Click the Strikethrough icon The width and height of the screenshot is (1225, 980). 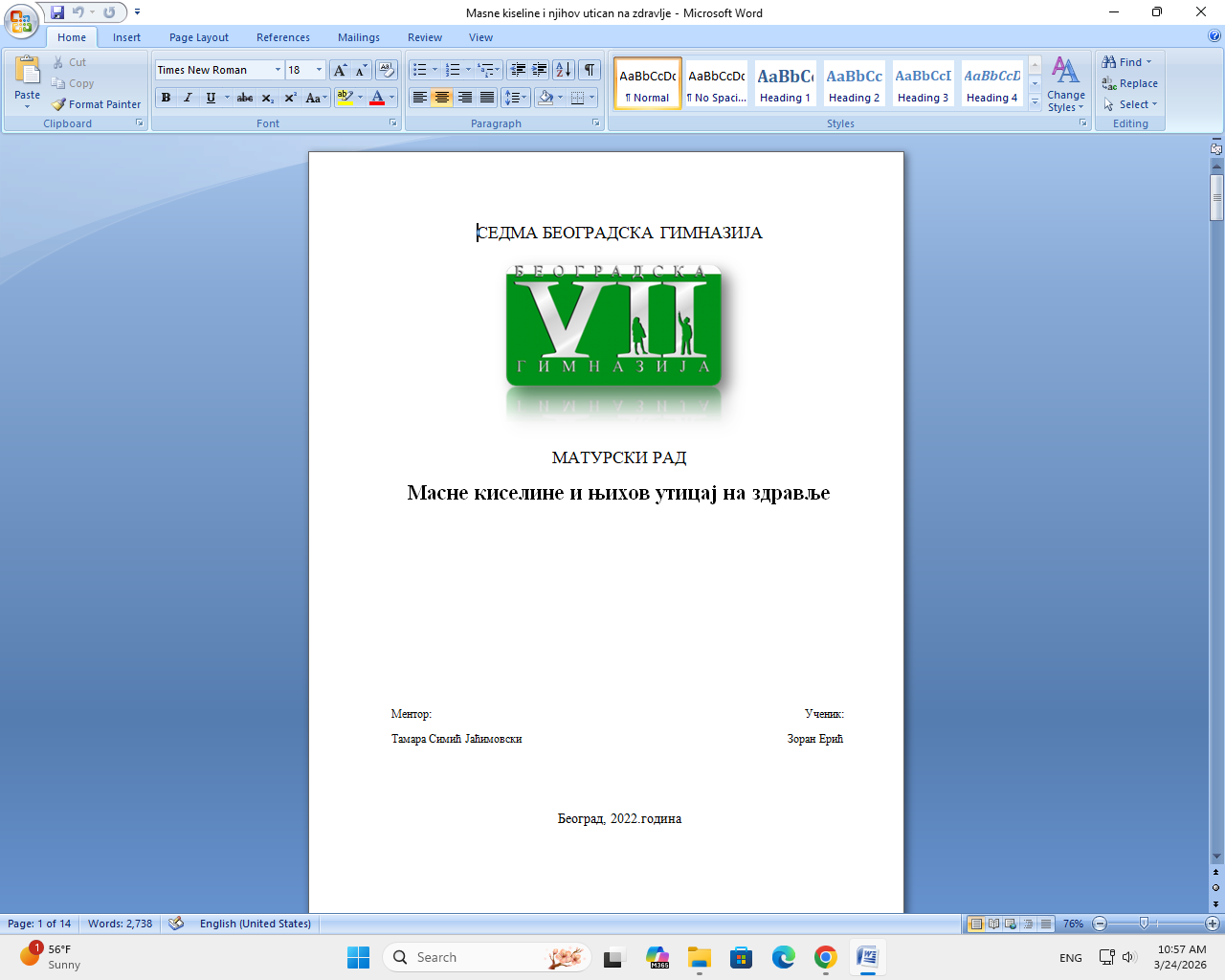245,98
